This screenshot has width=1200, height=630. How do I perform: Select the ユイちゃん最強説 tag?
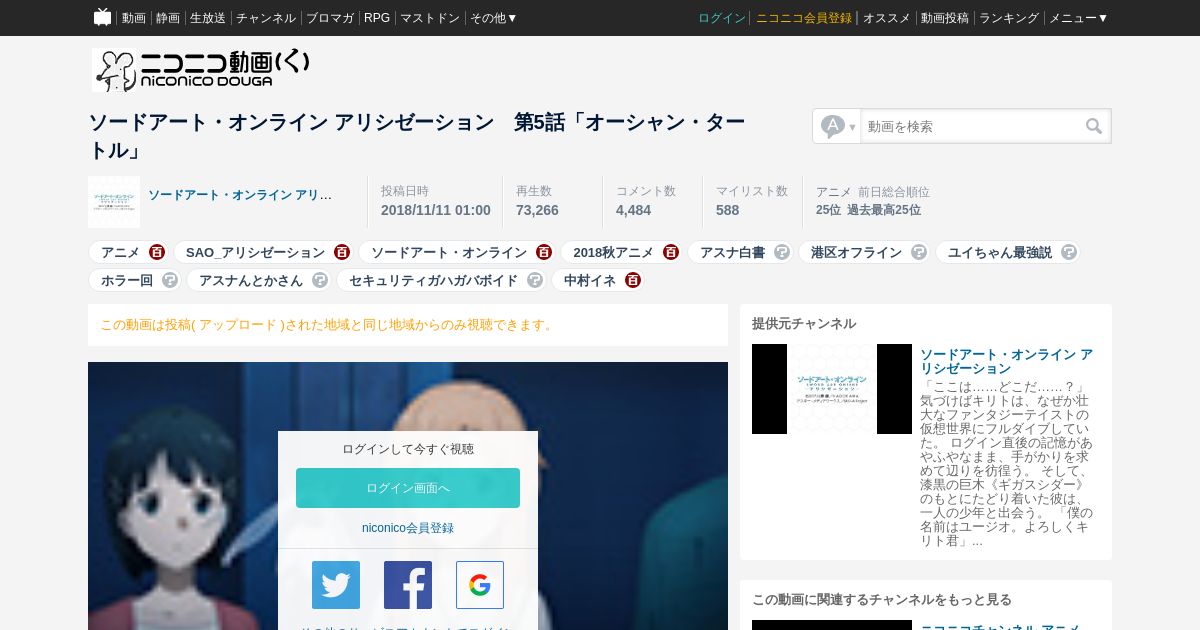tap(1000, 252)
